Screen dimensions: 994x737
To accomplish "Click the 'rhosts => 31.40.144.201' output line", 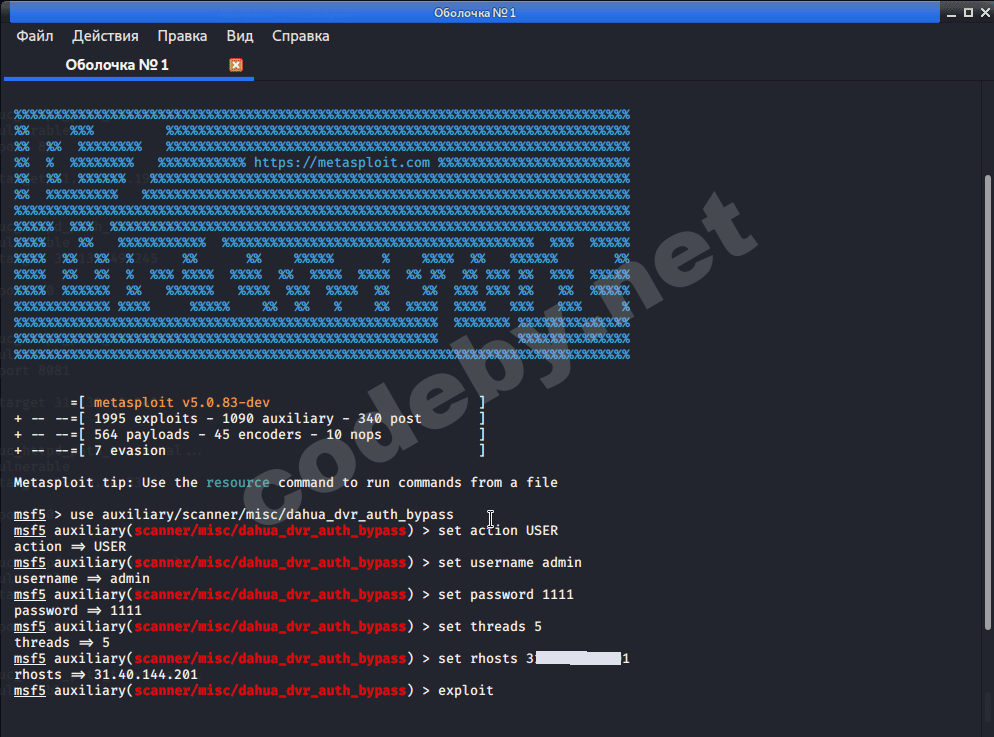I will 106,675.
